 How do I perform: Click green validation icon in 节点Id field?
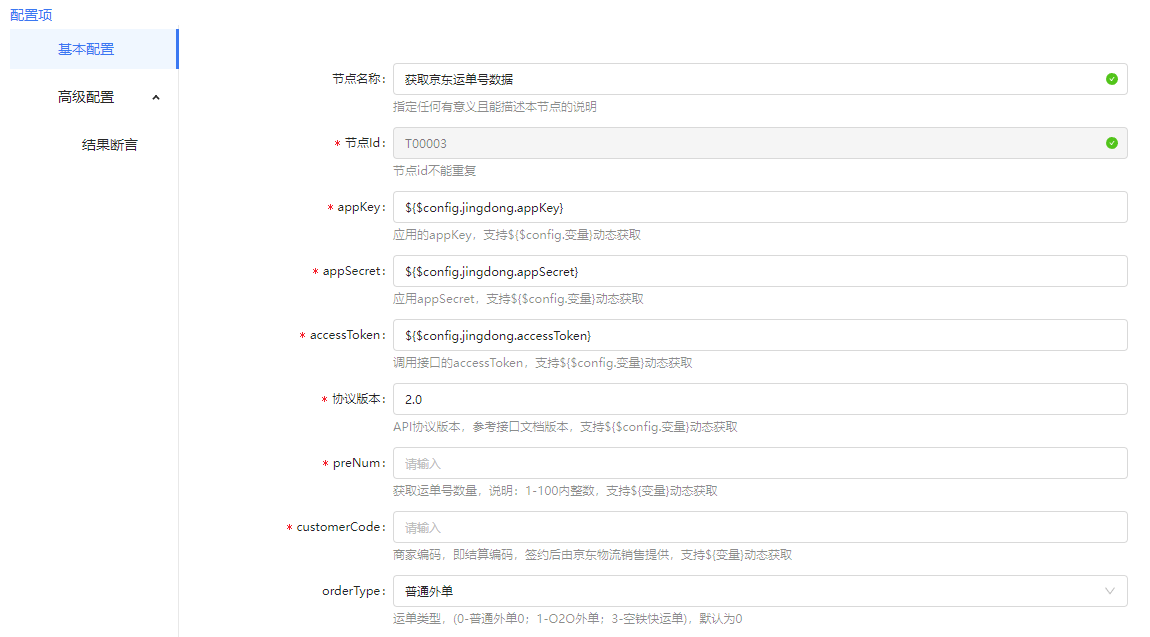click(x=1111, y=143)
